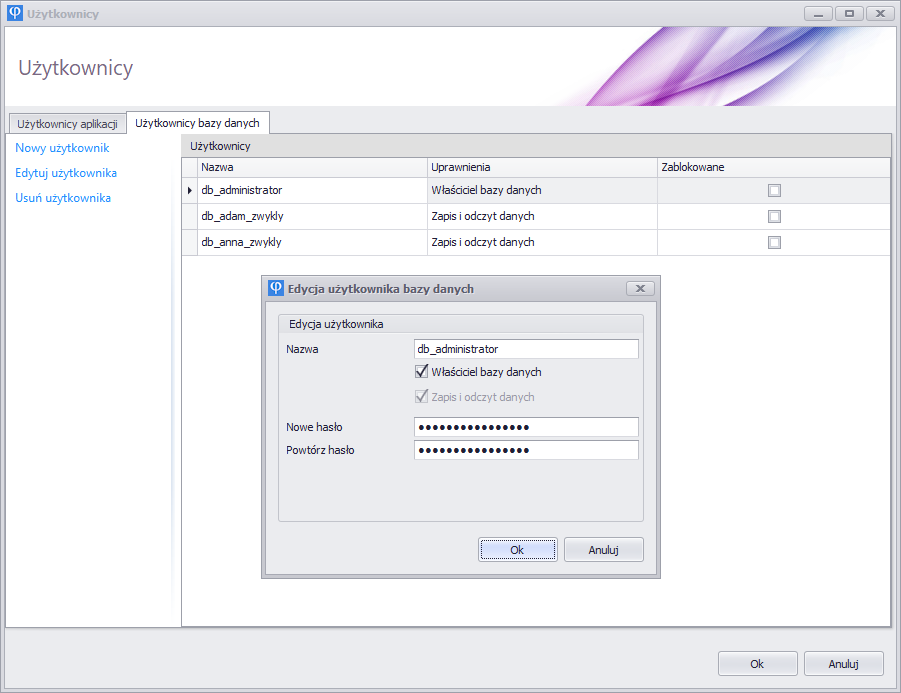The image size is (901, 693).
Task: Maximize the Użytkownicy window
Action: coord(849,13)
